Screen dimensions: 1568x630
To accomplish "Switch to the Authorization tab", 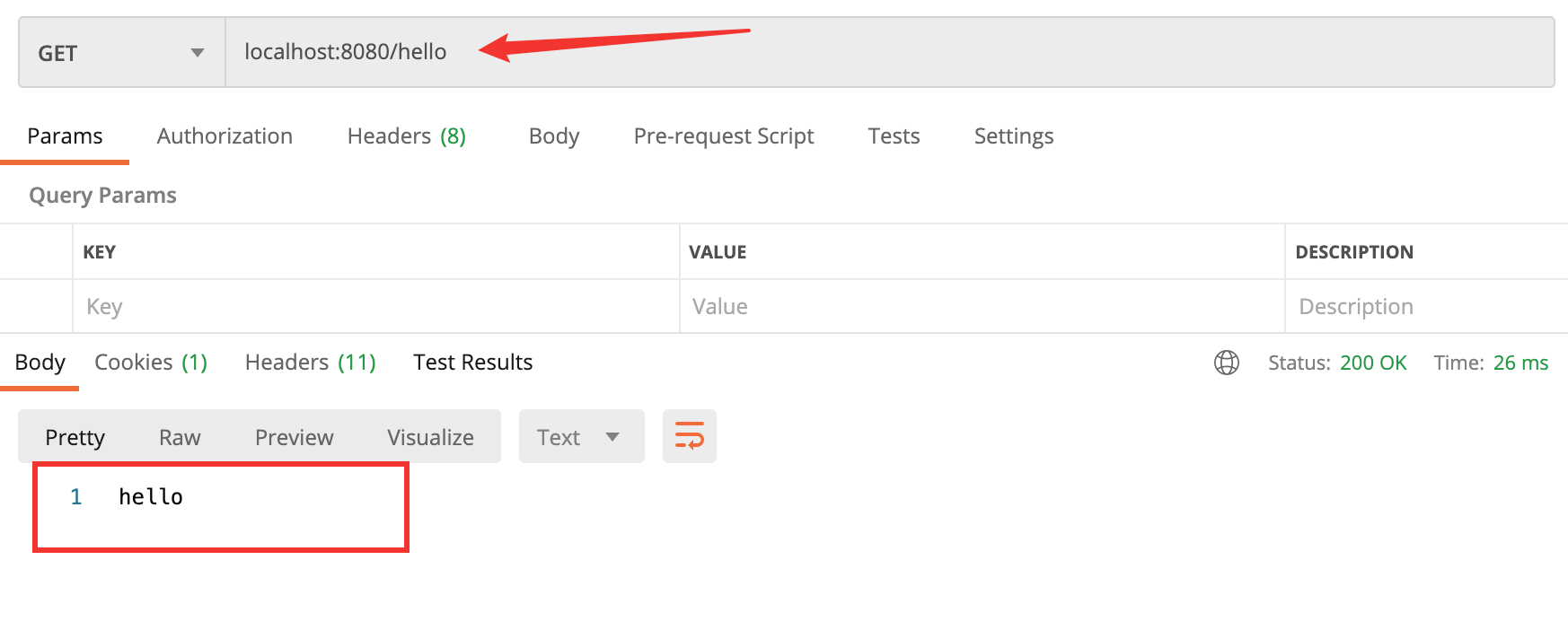I will point(225,136).
